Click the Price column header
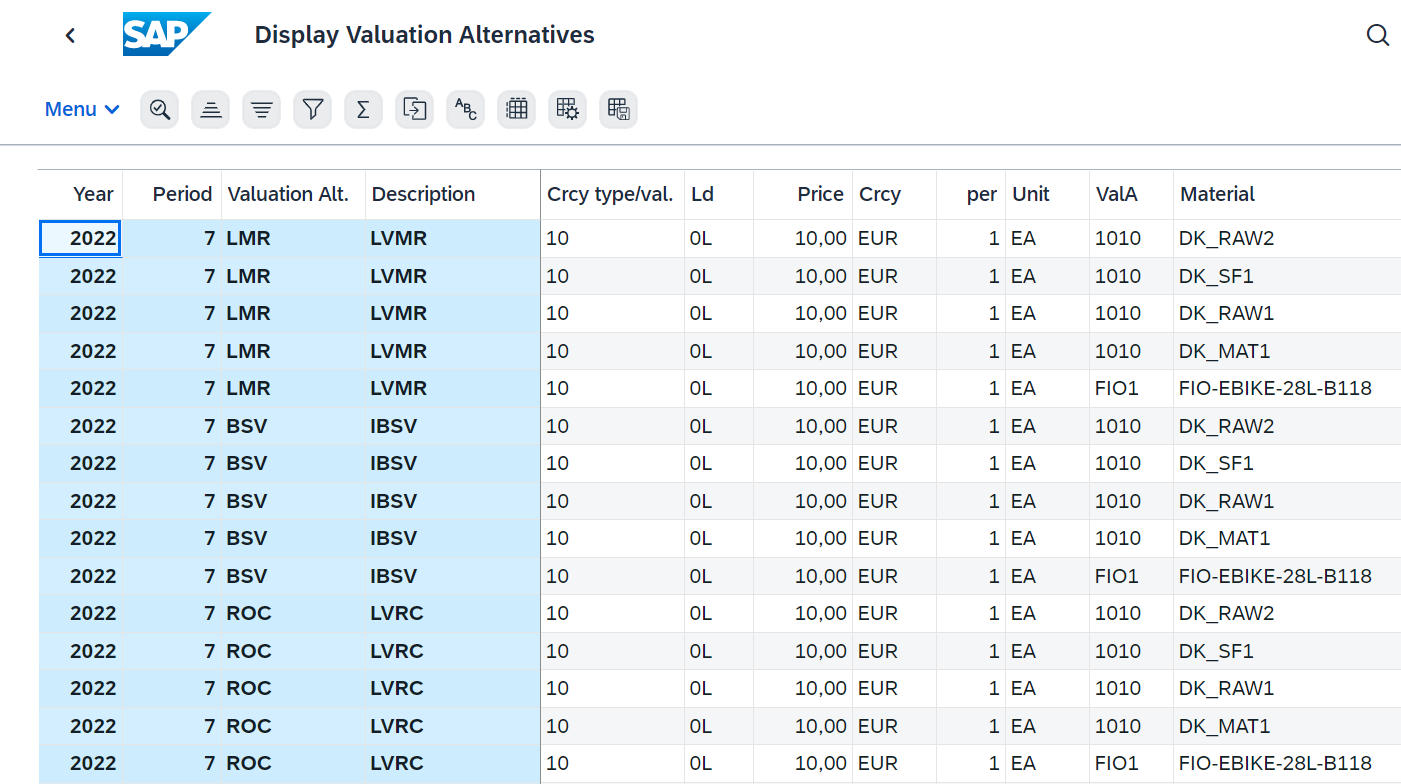 820,194
